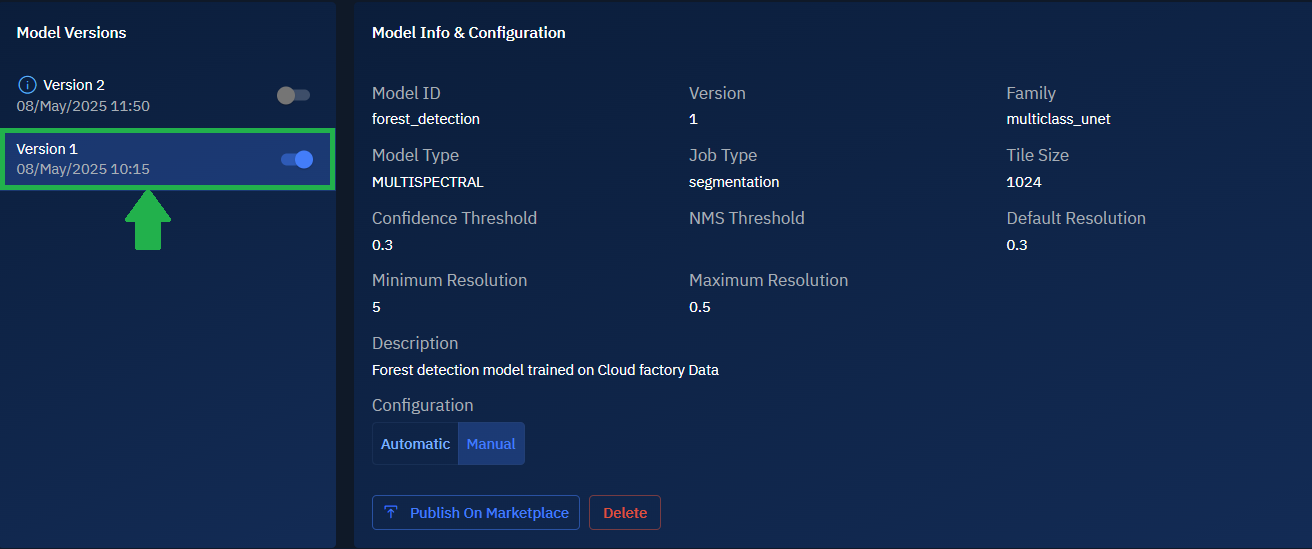Select Version 2 in Model Versions list

74,85
